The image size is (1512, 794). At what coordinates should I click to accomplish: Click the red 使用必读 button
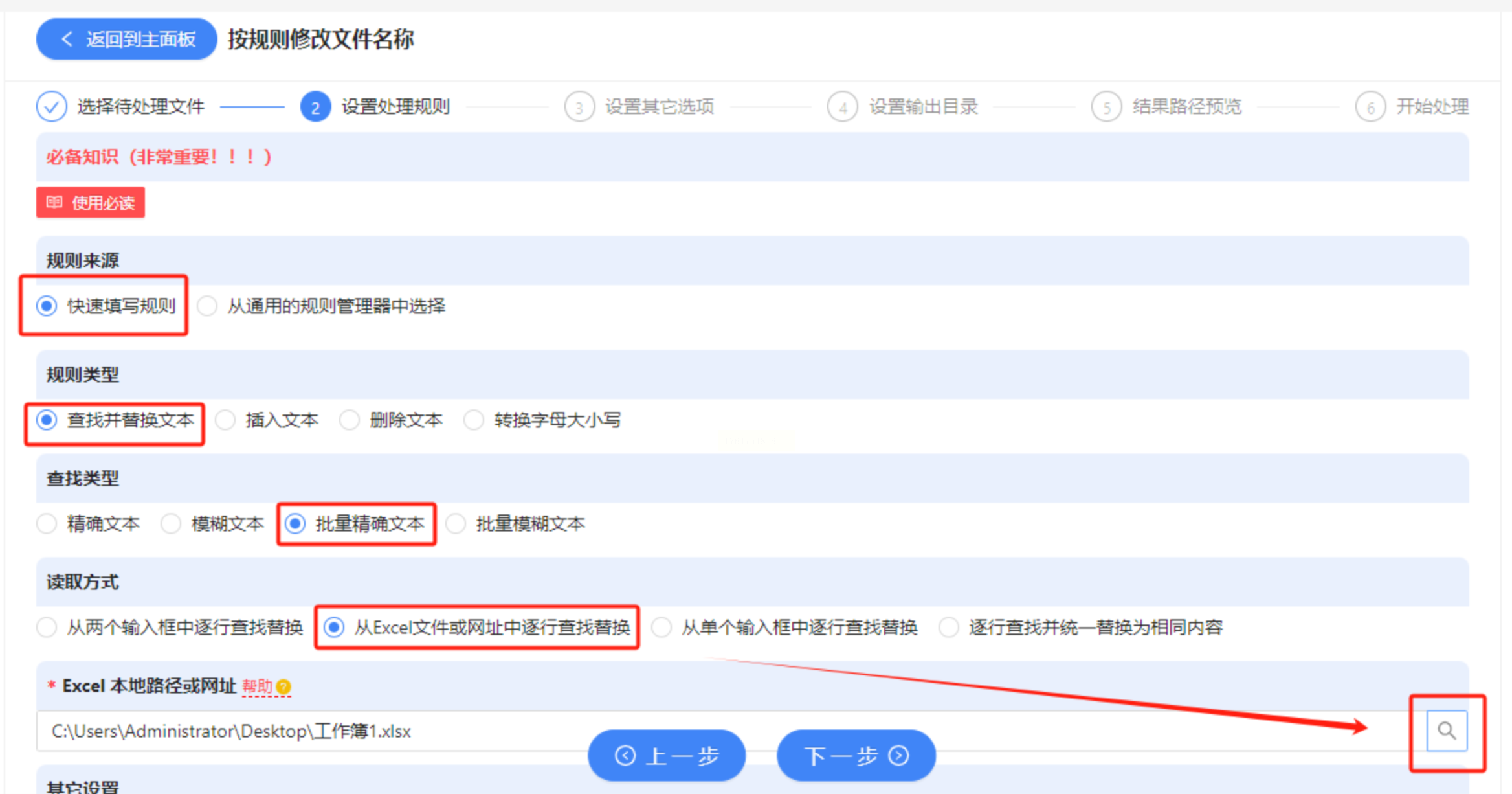coord(91,203)
